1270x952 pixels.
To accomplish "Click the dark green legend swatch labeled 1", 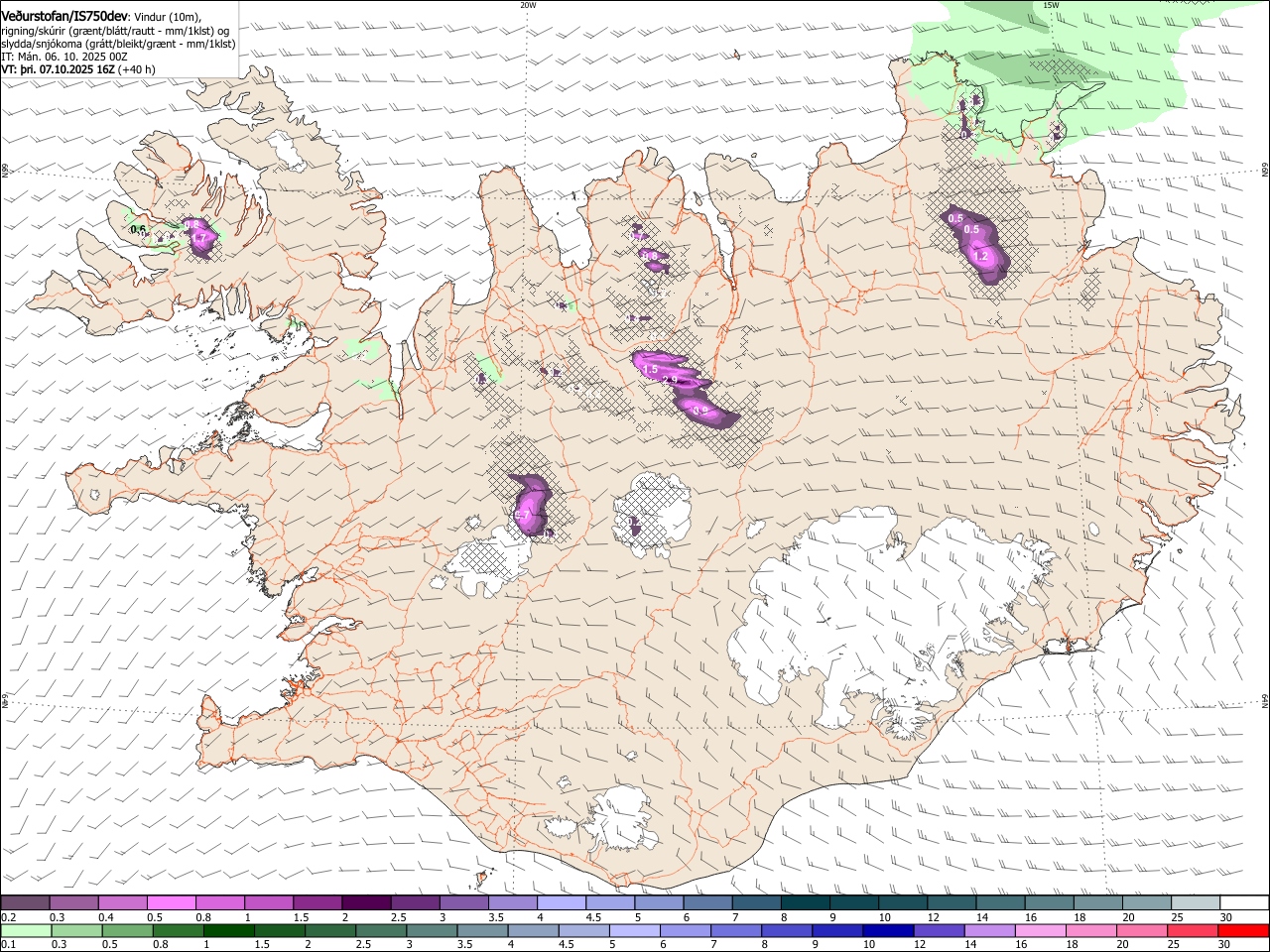I will coord(228,930).
